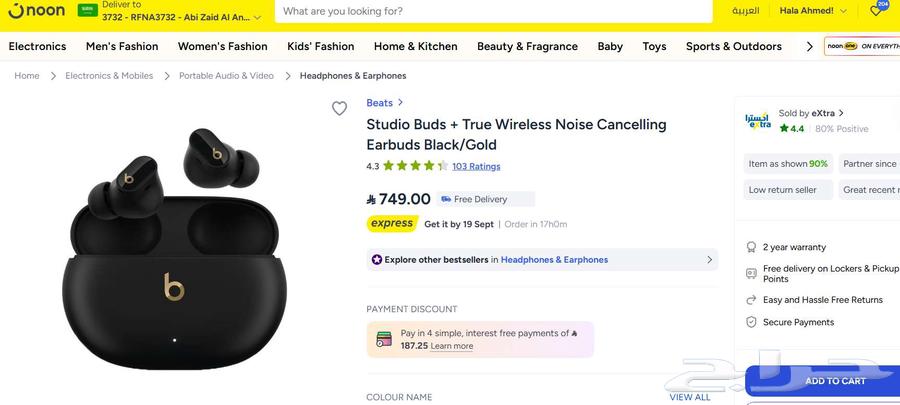Viewport: 900px width, 405px height.
Task: Click the yellow express badge
Action: click(392, 224)
